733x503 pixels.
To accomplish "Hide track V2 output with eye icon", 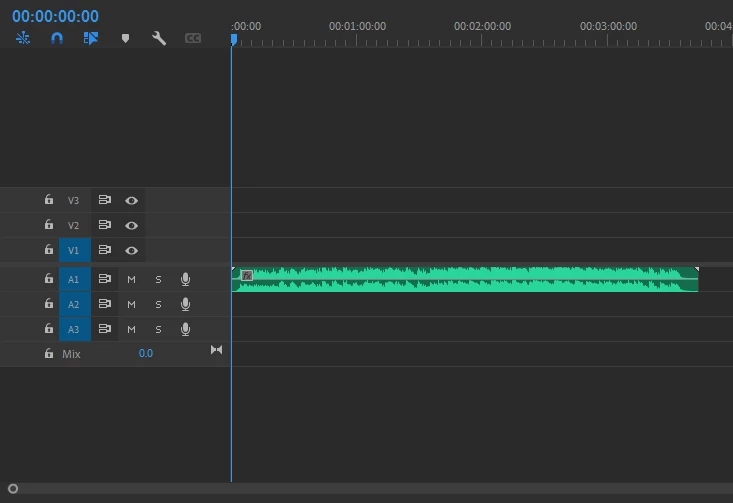I will pos(131,226).
